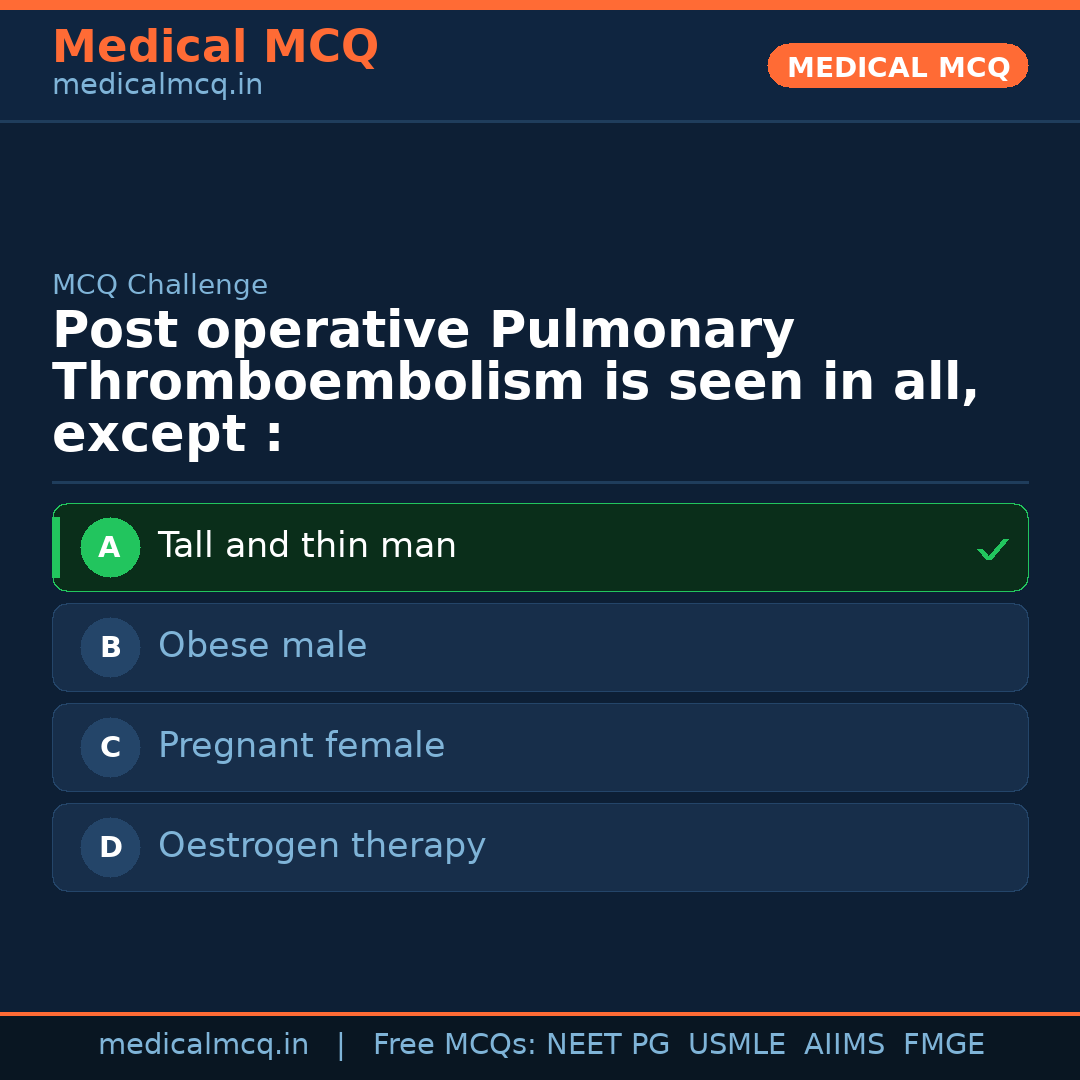This screenshot has width=1080, height=1080.
Task: Click the C option circle badge
Action: (x=110, y=747)
